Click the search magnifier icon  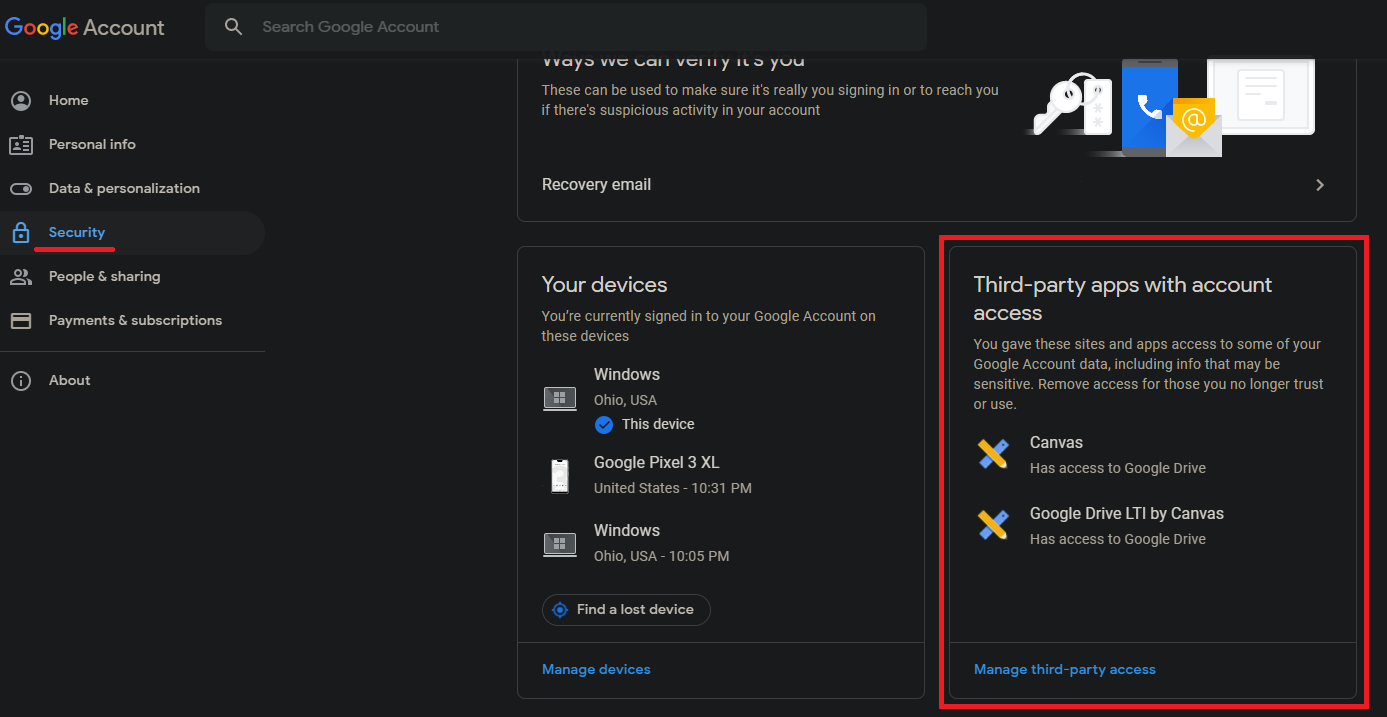(x=234, y=27)
